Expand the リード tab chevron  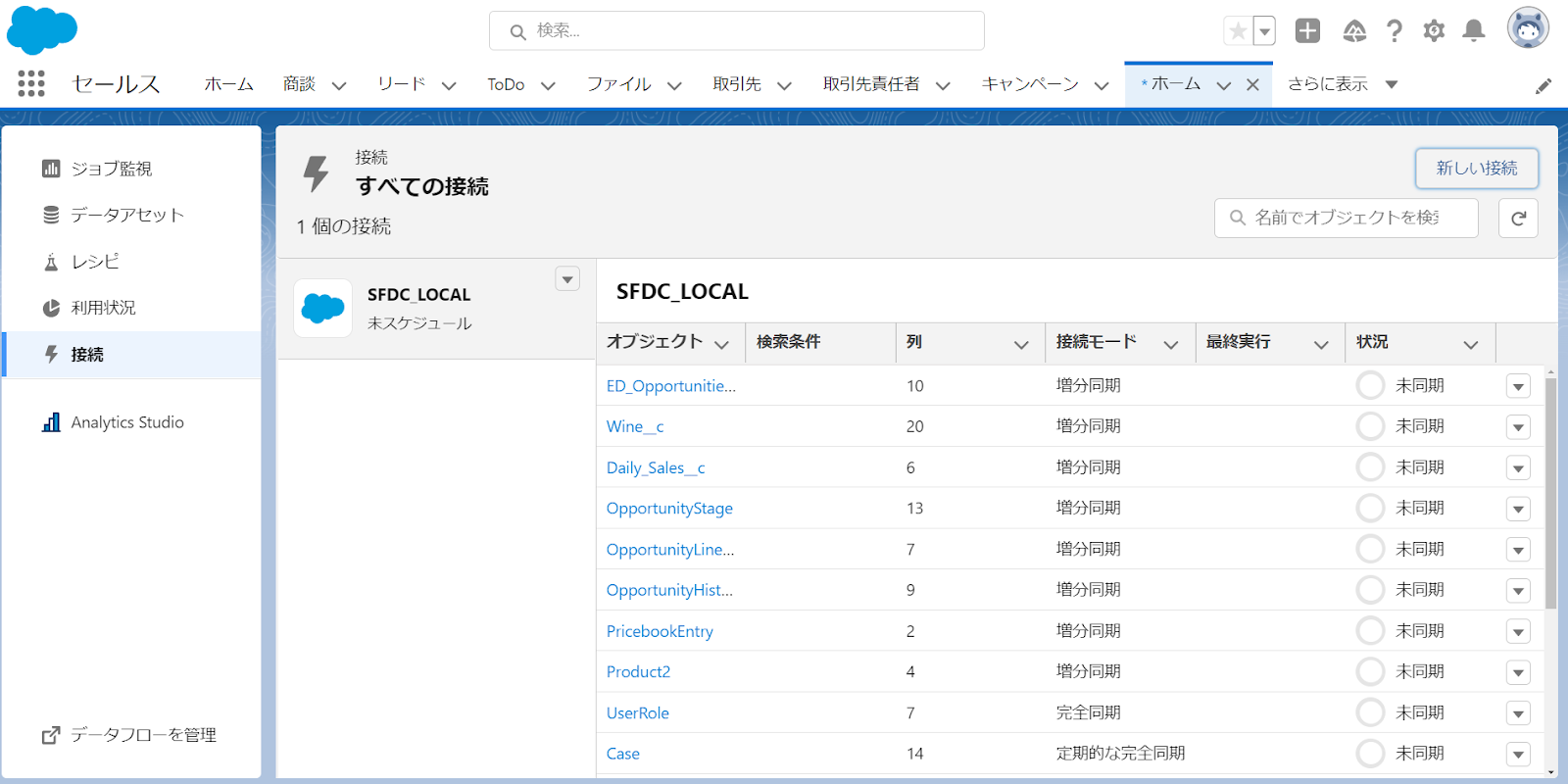coord(449,85)
